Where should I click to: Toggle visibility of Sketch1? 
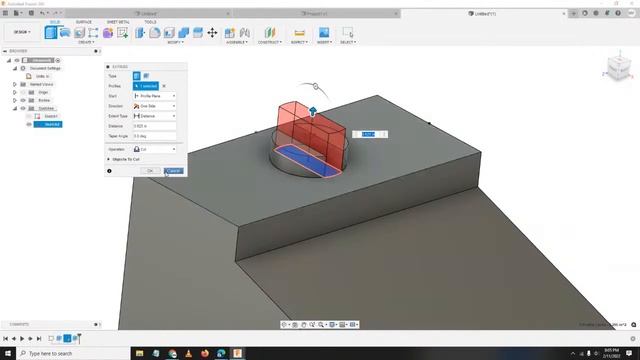29,116
